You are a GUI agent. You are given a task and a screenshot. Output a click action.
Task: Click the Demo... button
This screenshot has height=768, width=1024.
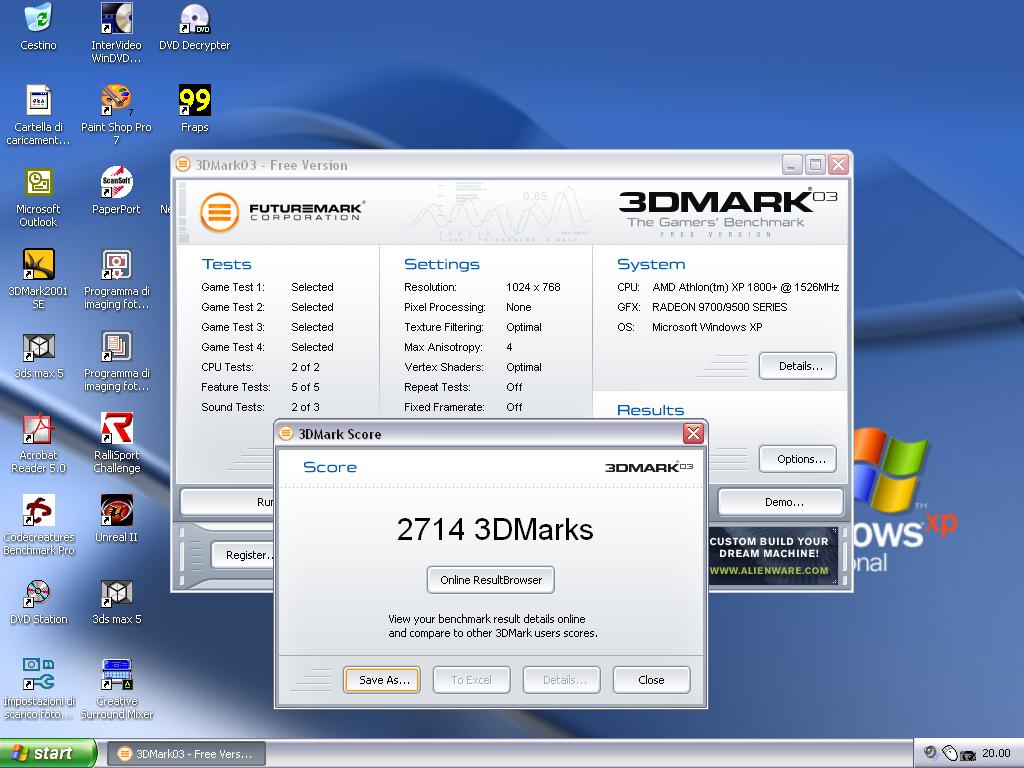click(x=781, y=502)
